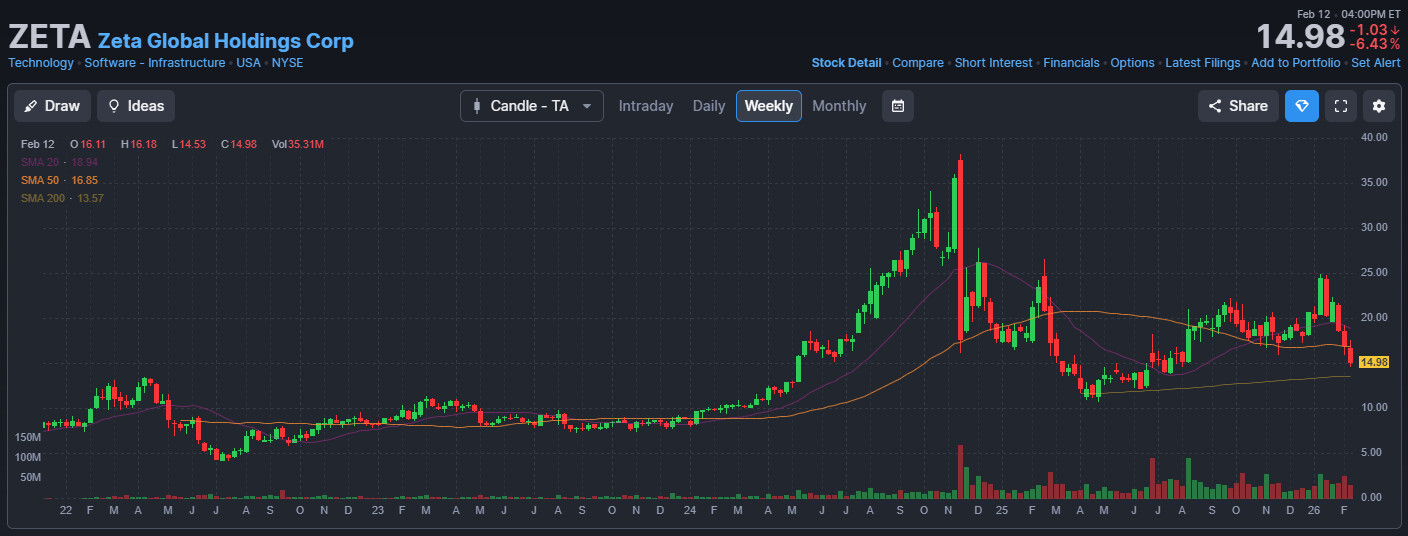This screenshot has height=536, width=1408.
Task: Click the 14.98 current price axis marker
Action: (1375, 362)
